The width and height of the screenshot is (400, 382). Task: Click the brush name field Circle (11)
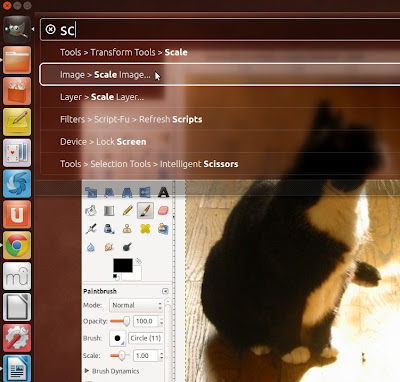(146, 338)
